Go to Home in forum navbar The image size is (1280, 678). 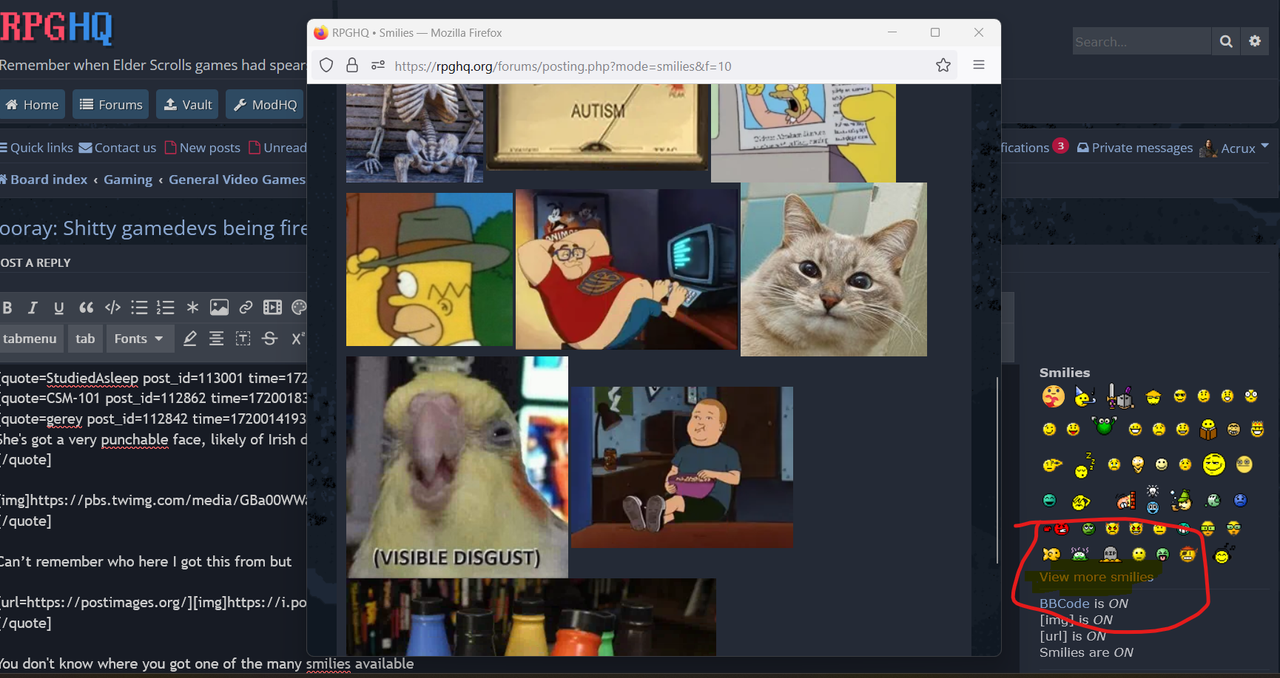click(32, 104)
